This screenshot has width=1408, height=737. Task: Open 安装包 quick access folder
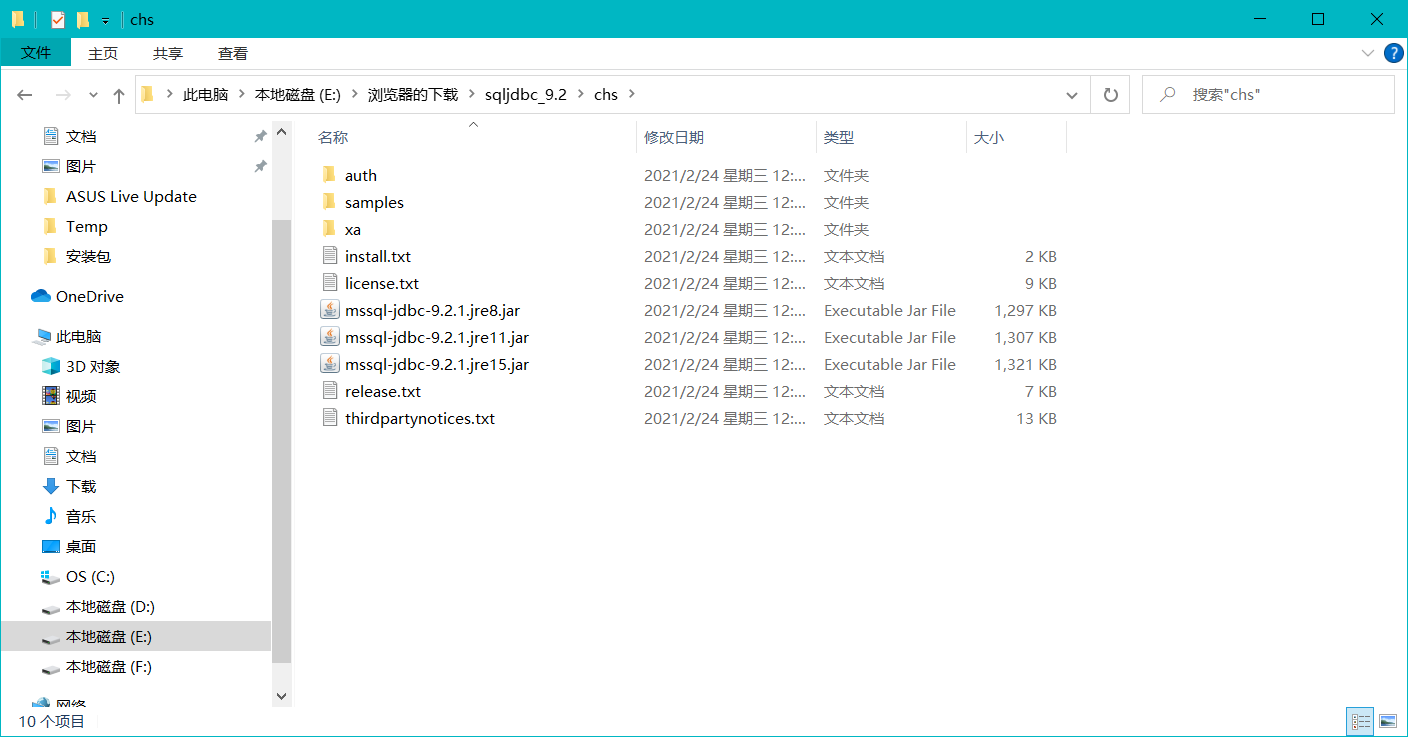click(77, 256)
